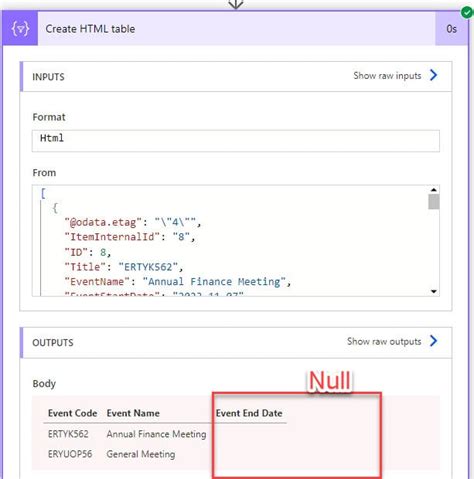Click the From JSON scroll down arrow
Image resolution: width=474 pixels, height=479 pixels.
pyautogui.click(x=434, y=291)
